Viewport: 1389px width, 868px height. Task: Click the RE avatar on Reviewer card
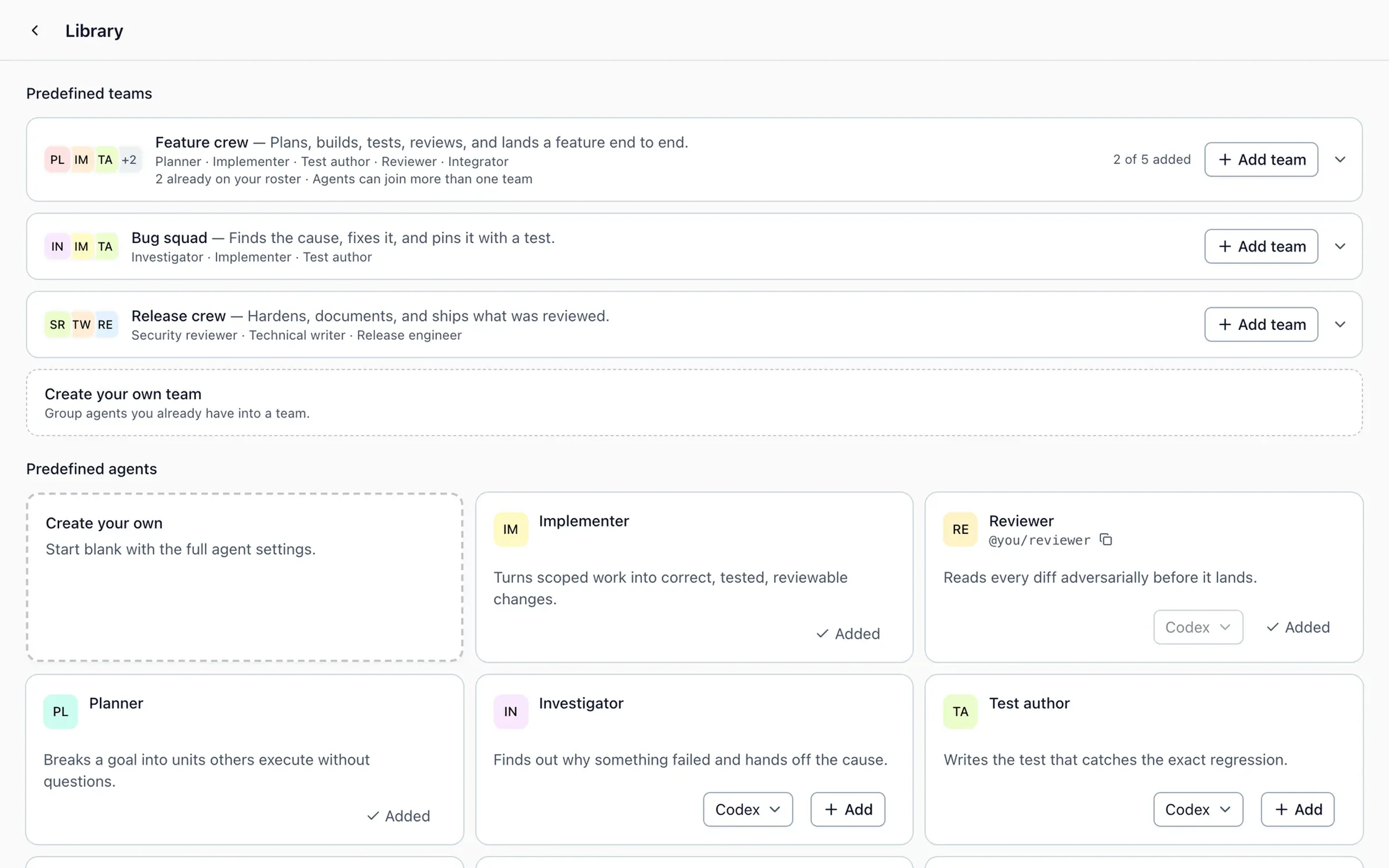pyautogui.click(x=960, y=529)
